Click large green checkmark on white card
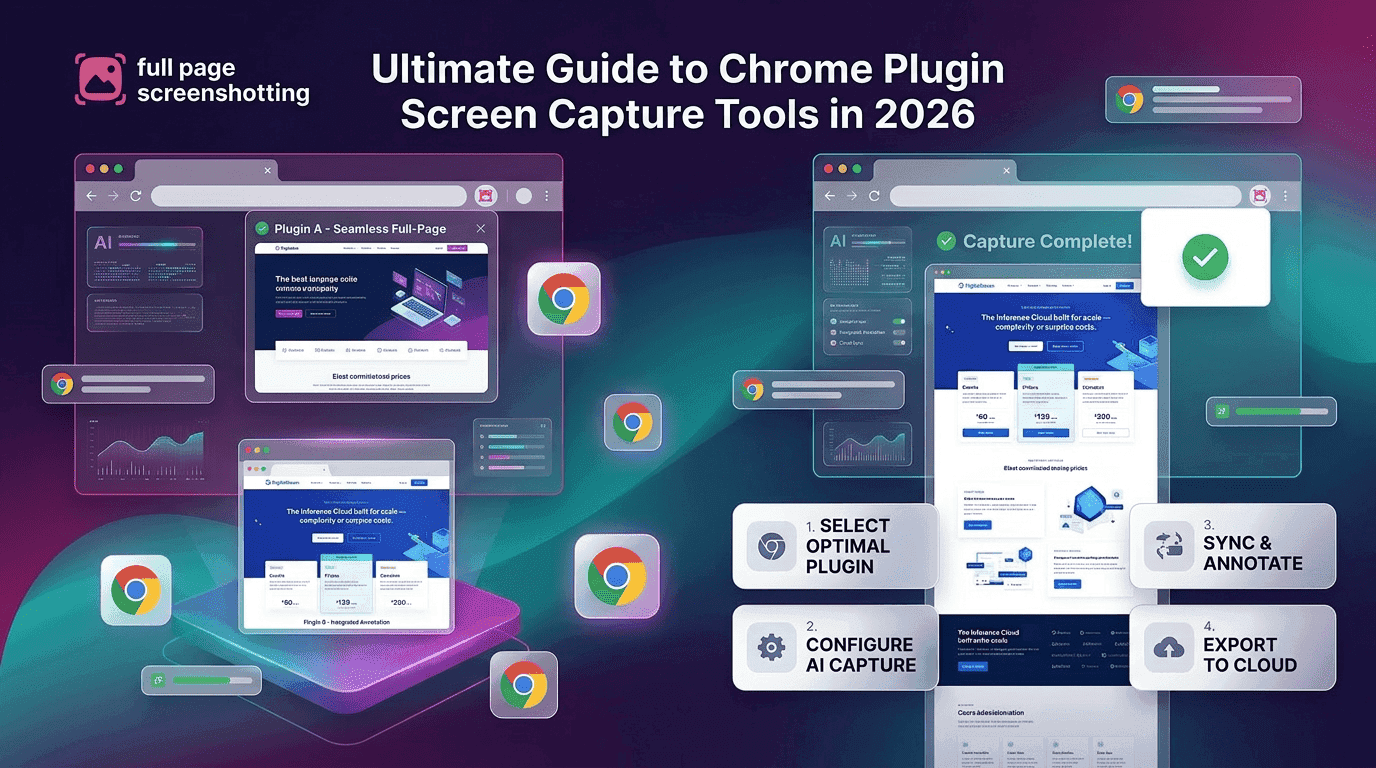 coord(1205,258)
